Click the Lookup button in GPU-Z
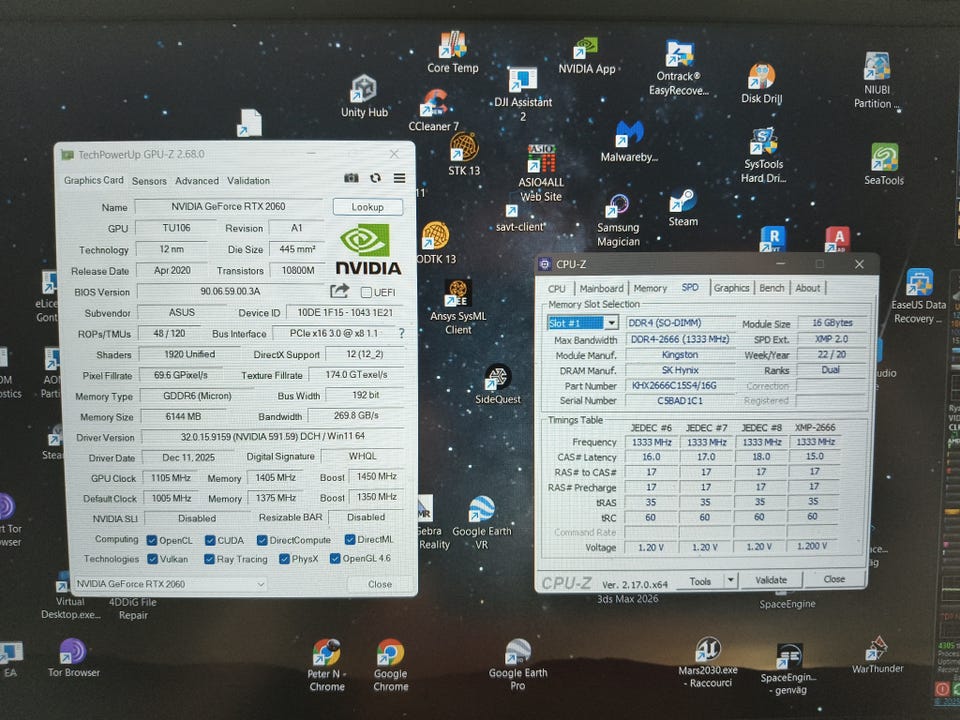 (367, 207)
